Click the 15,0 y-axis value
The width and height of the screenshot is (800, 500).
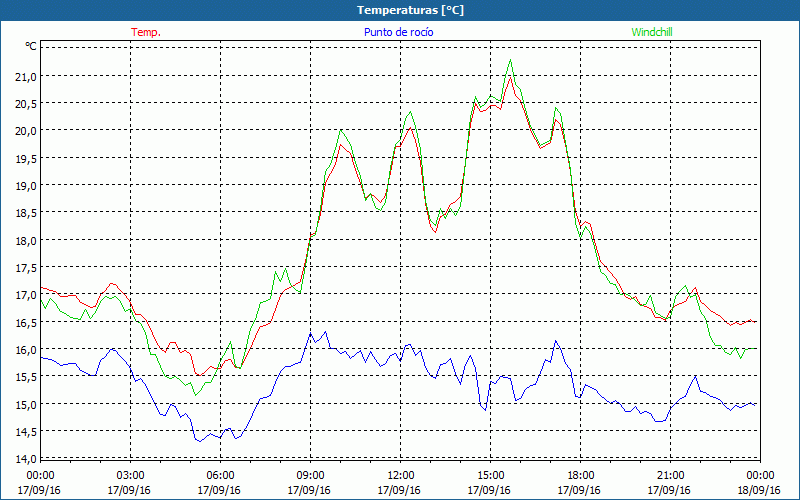[27, 405]
